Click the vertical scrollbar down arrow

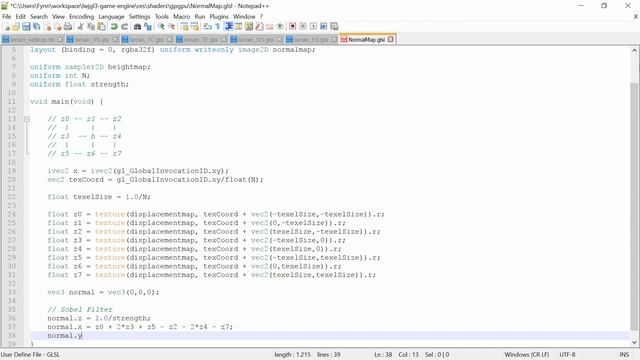click(x=634, y=342)
